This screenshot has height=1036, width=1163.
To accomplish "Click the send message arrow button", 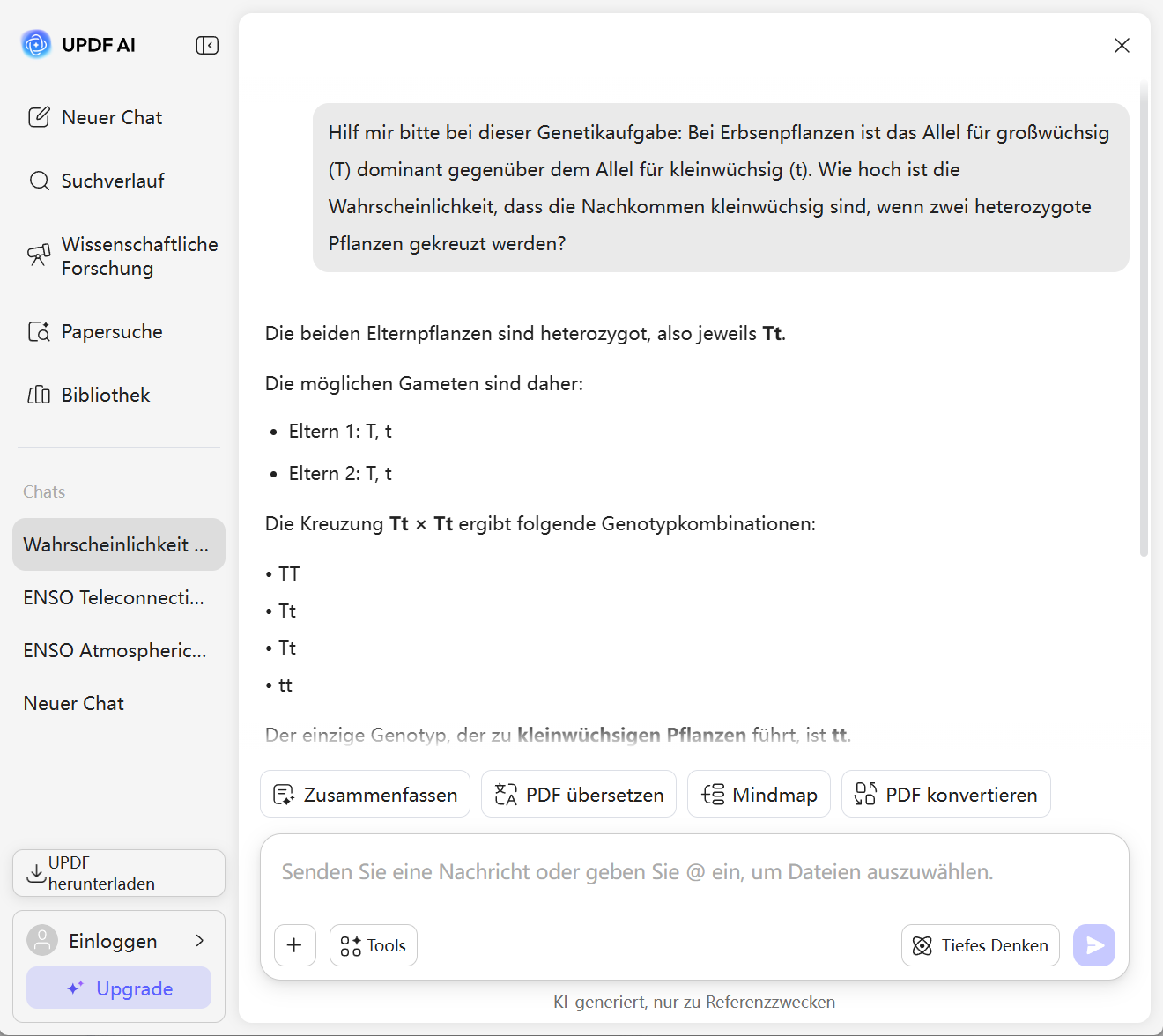I will pyautogui.click(x=1094, y=945).
